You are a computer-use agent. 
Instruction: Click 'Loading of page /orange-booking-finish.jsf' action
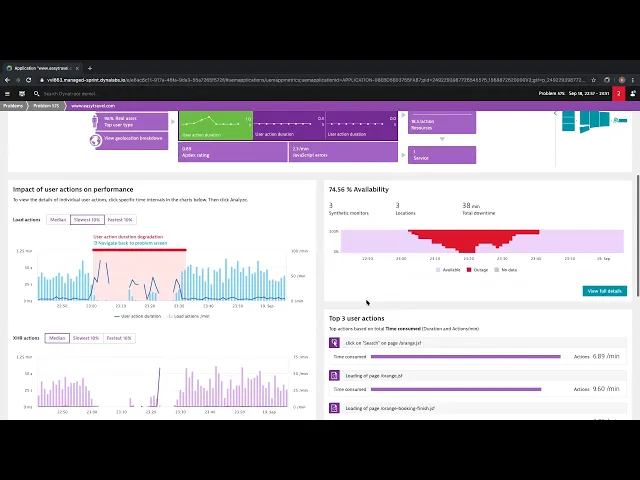[390, 408]
